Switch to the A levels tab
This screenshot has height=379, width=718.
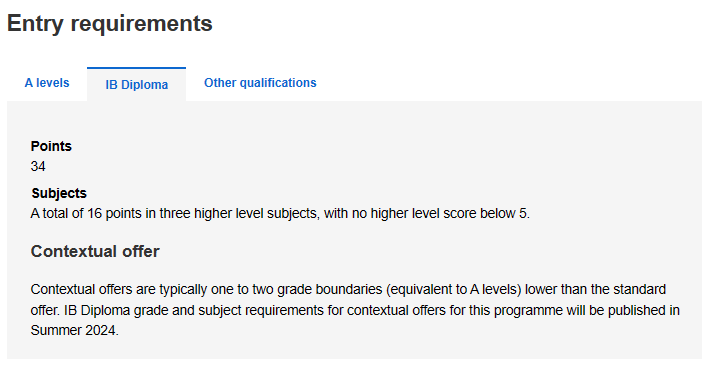47,83
